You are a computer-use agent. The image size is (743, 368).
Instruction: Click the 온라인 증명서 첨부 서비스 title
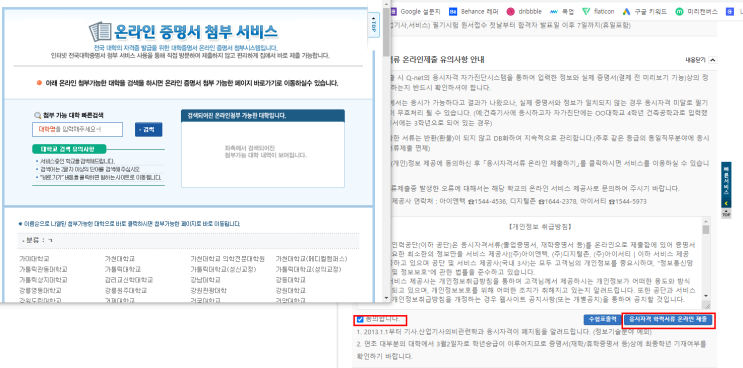point(195,32)
